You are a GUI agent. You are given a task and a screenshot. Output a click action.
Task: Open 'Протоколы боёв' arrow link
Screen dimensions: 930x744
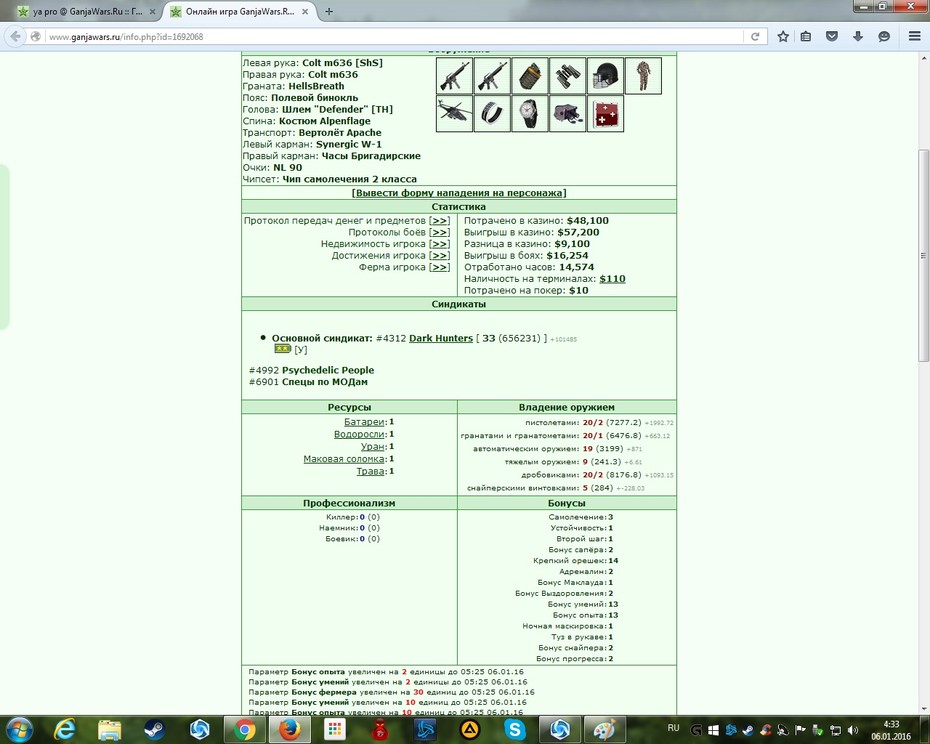[439, 232]
